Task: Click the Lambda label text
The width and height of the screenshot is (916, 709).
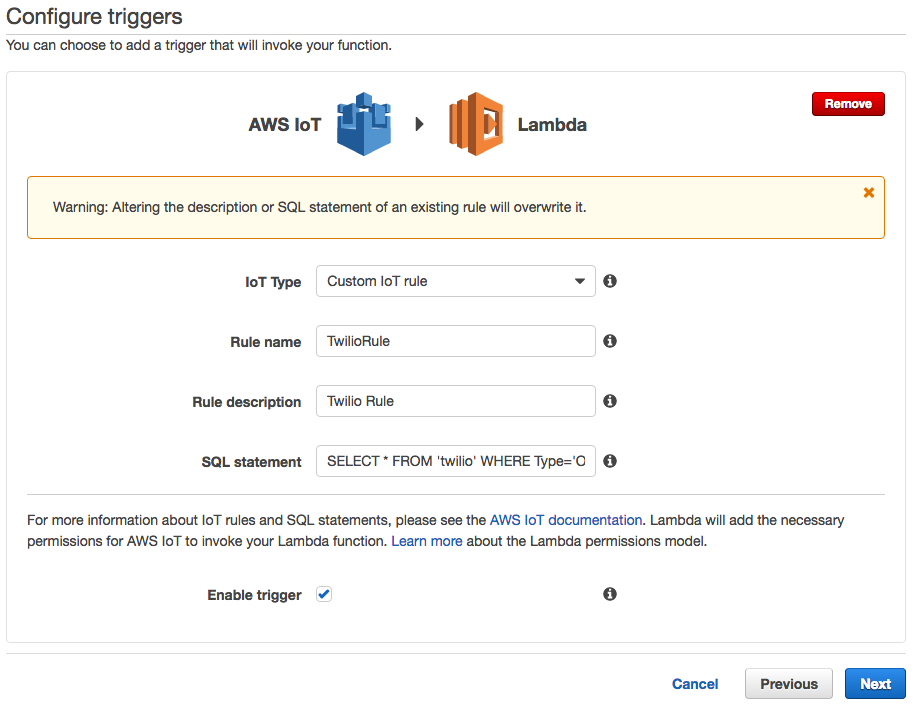Action: tap(552, 124)
